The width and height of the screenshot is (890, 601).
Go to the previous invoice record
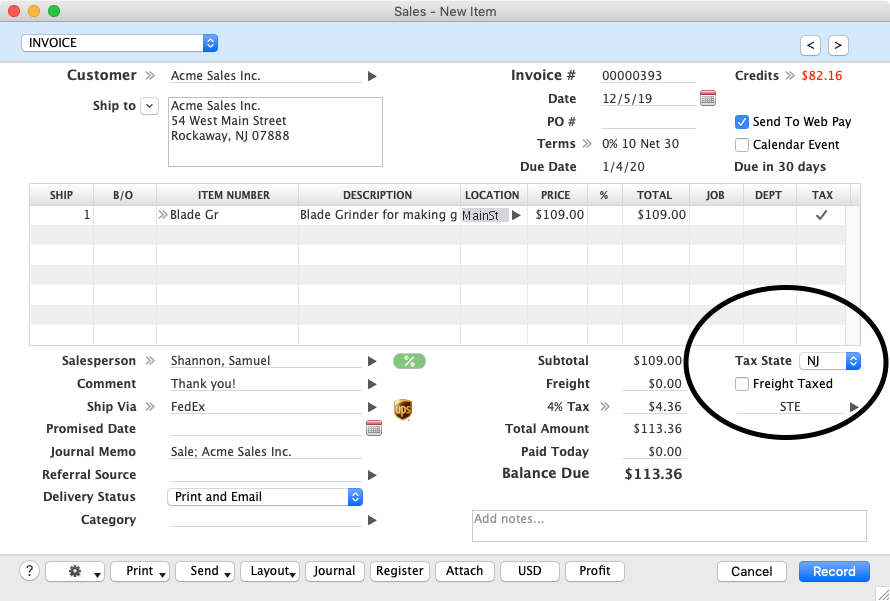coord(810,45)
